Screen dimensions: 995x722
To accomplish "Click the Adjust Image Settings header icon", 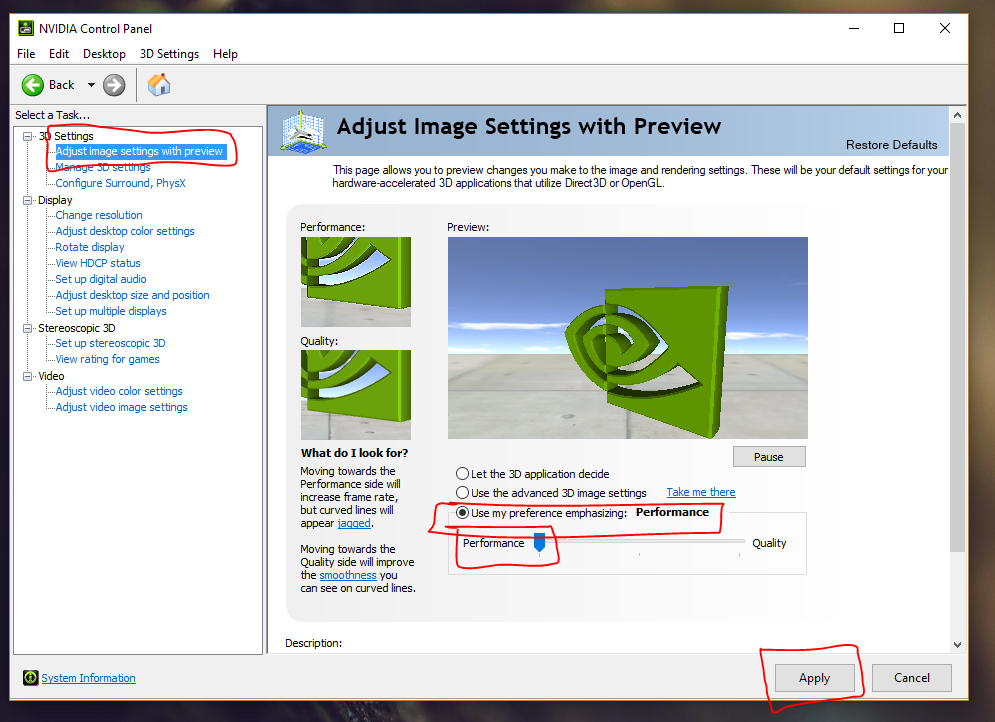I will [x=304, y=131].
